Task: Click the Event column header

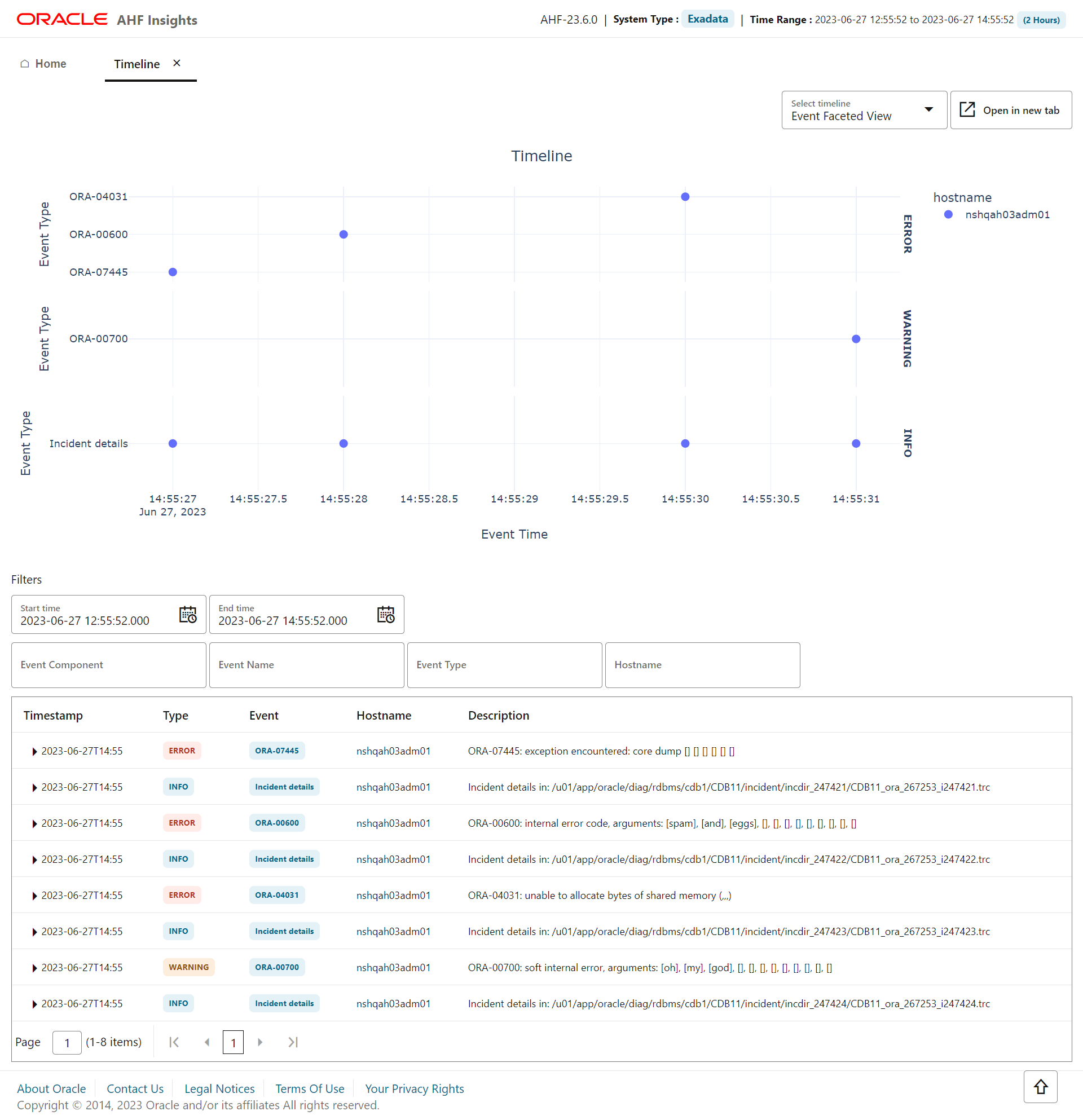Action: click(263, 716)
